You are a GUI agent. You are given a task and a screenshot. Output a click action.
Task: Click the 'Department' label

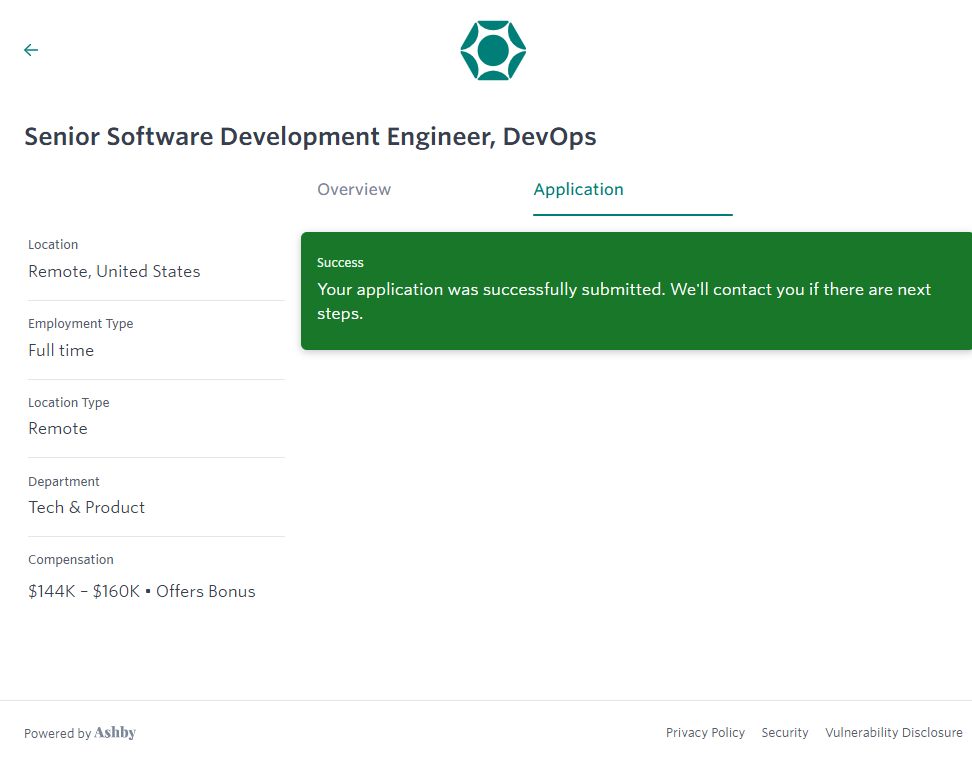tap(64, 482)
